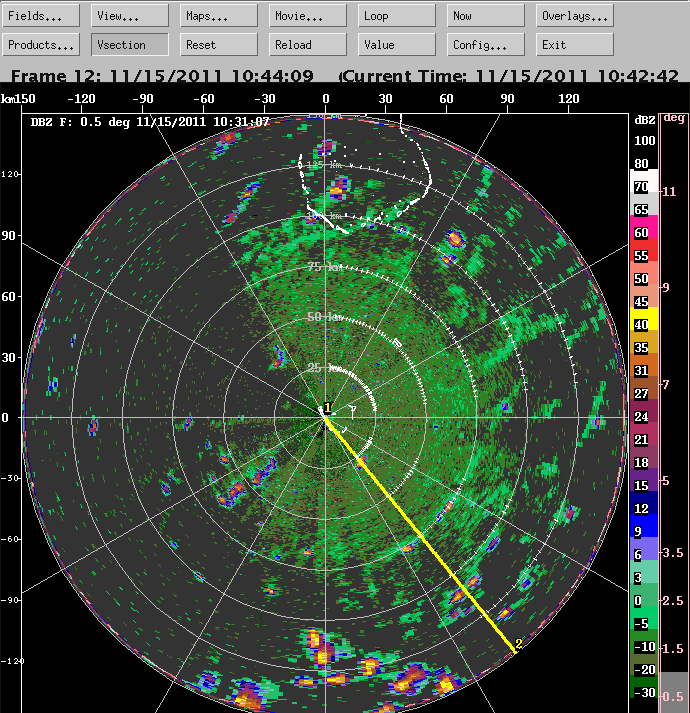Open the Overlays... menu

point(575,16)
